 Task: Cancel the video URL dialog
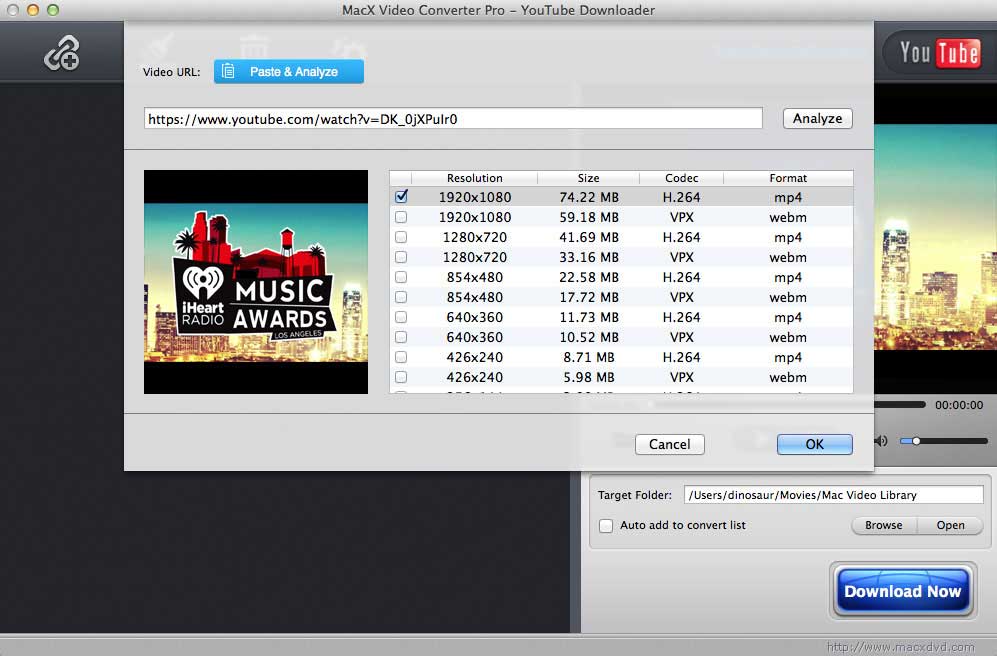point(670,444)
